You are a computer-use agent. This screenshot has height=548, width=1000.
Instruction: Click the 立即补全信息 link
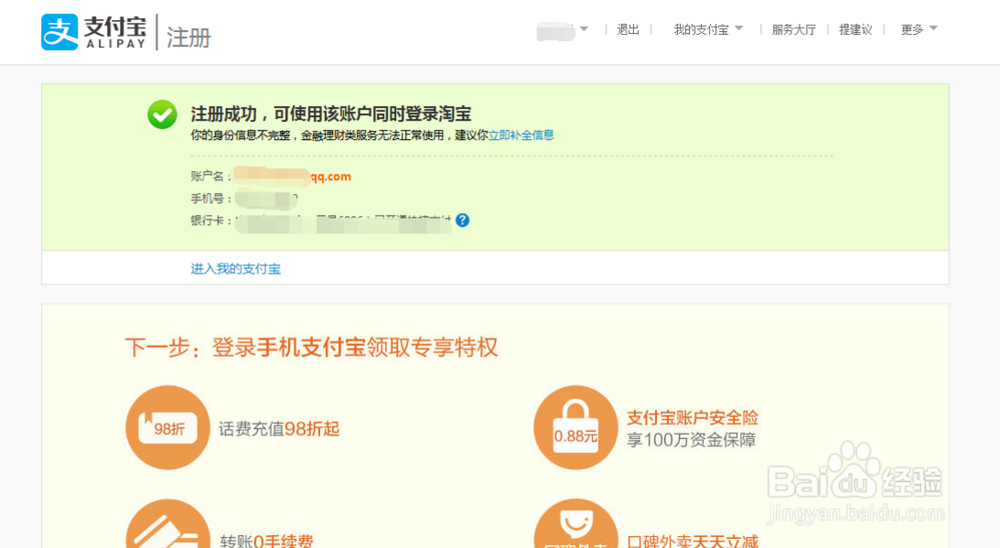521,135
